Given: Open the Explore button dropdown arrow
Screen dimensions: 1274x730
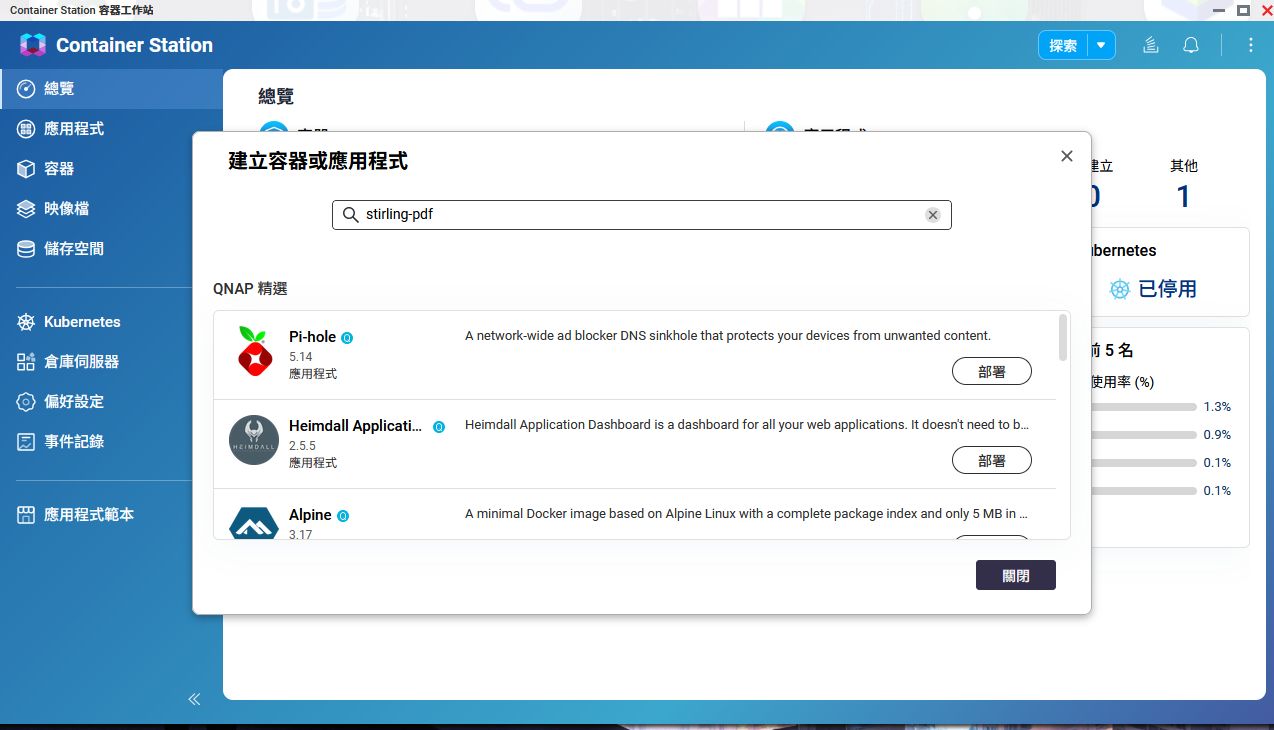Looking at the screenshot, I should click(1101, 45).
